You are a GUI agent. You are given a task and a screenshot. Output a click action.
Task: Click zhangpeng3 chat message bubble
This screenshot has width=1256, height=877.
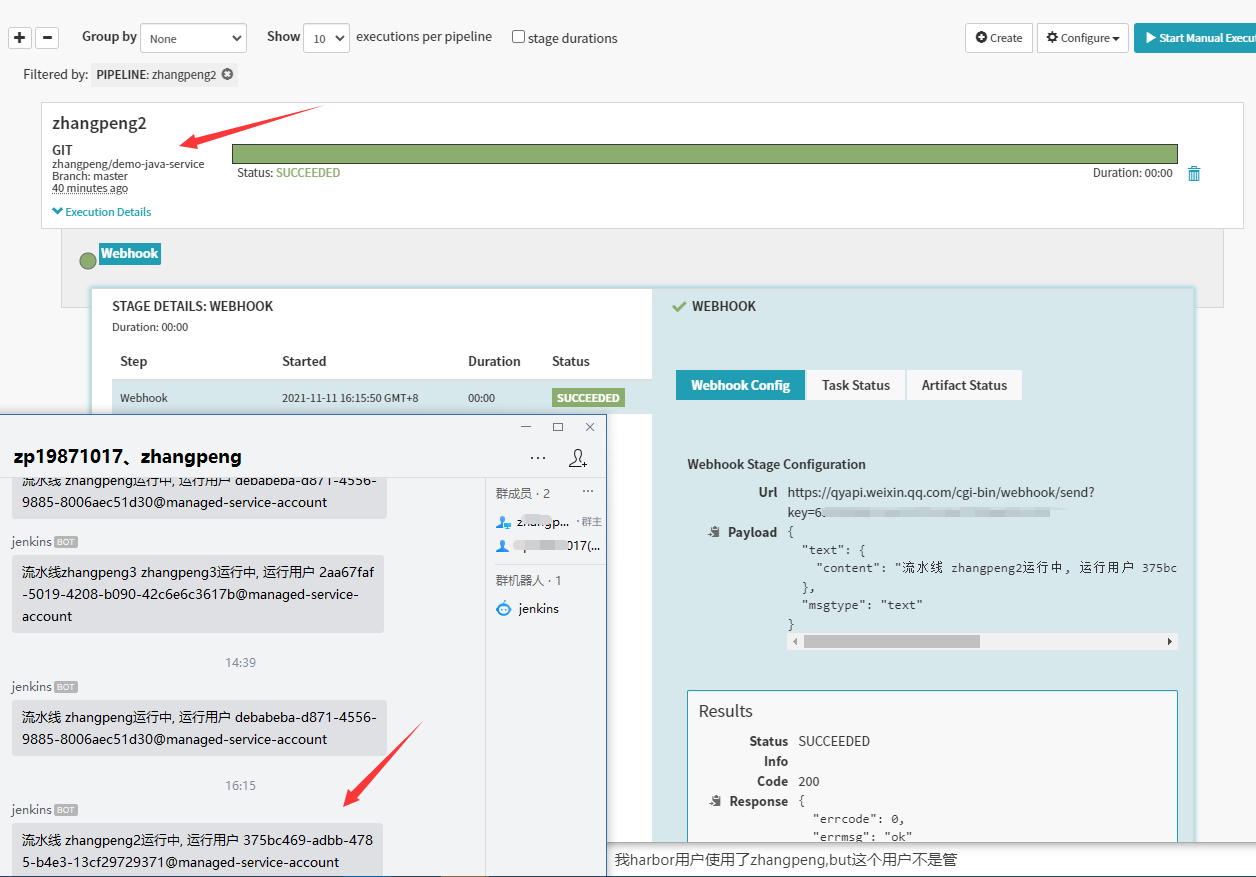point(198,595)
